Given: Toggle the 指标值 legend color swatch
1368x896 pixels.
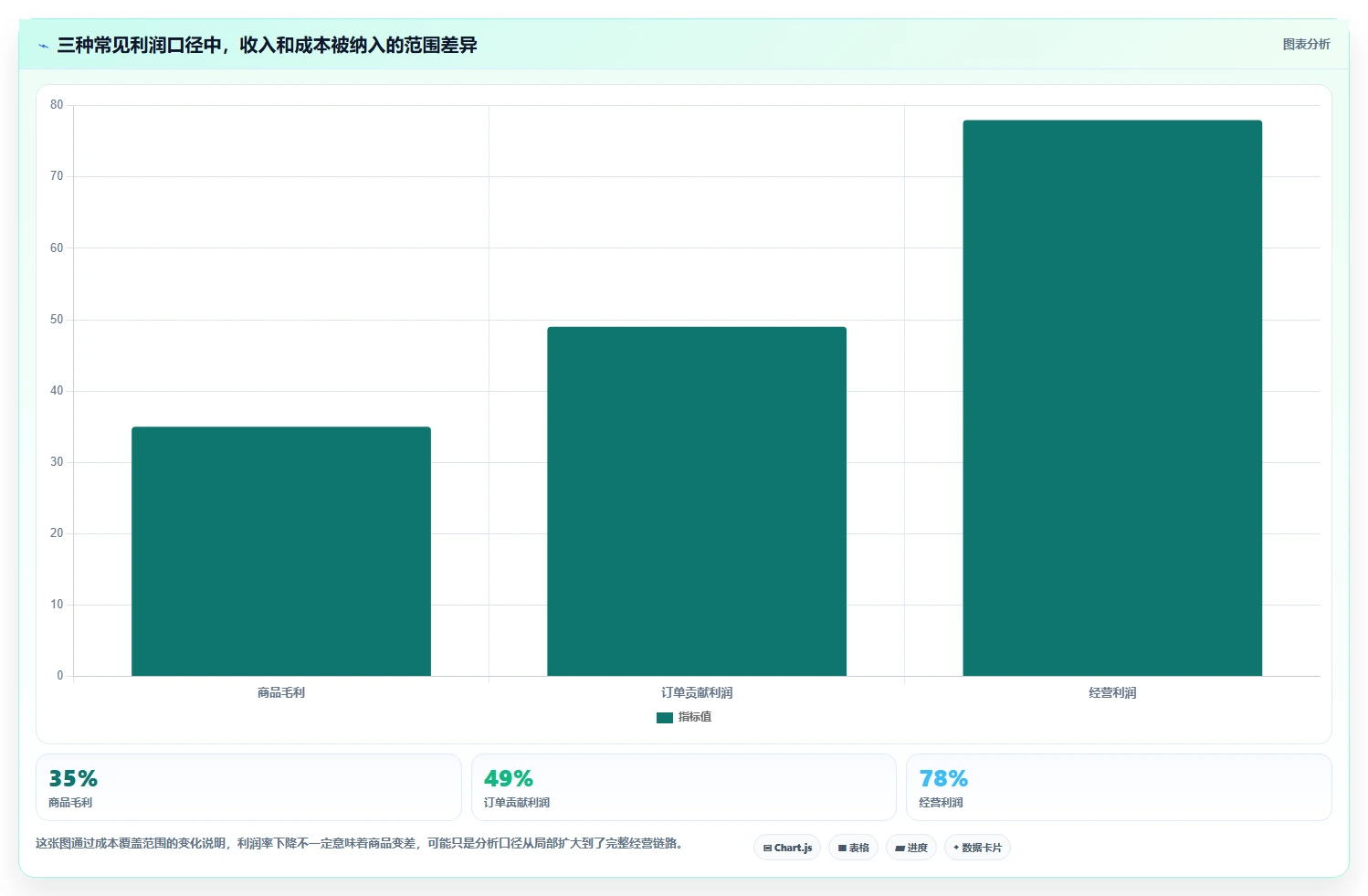Looking at the screenshot, I should point(665,717).
